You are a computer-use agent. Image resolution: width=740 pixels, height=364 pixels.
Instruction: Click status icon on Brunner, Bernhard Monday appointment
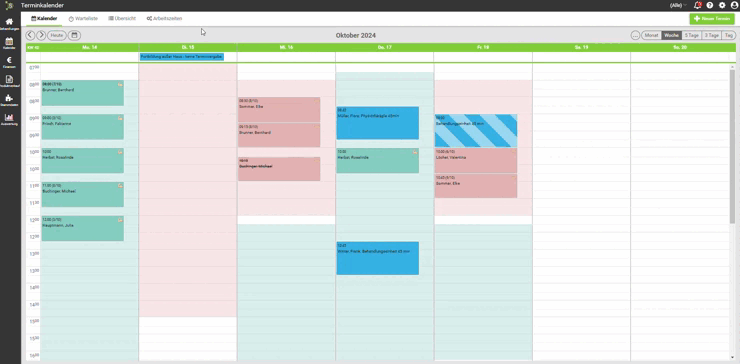tap(120, 85)
